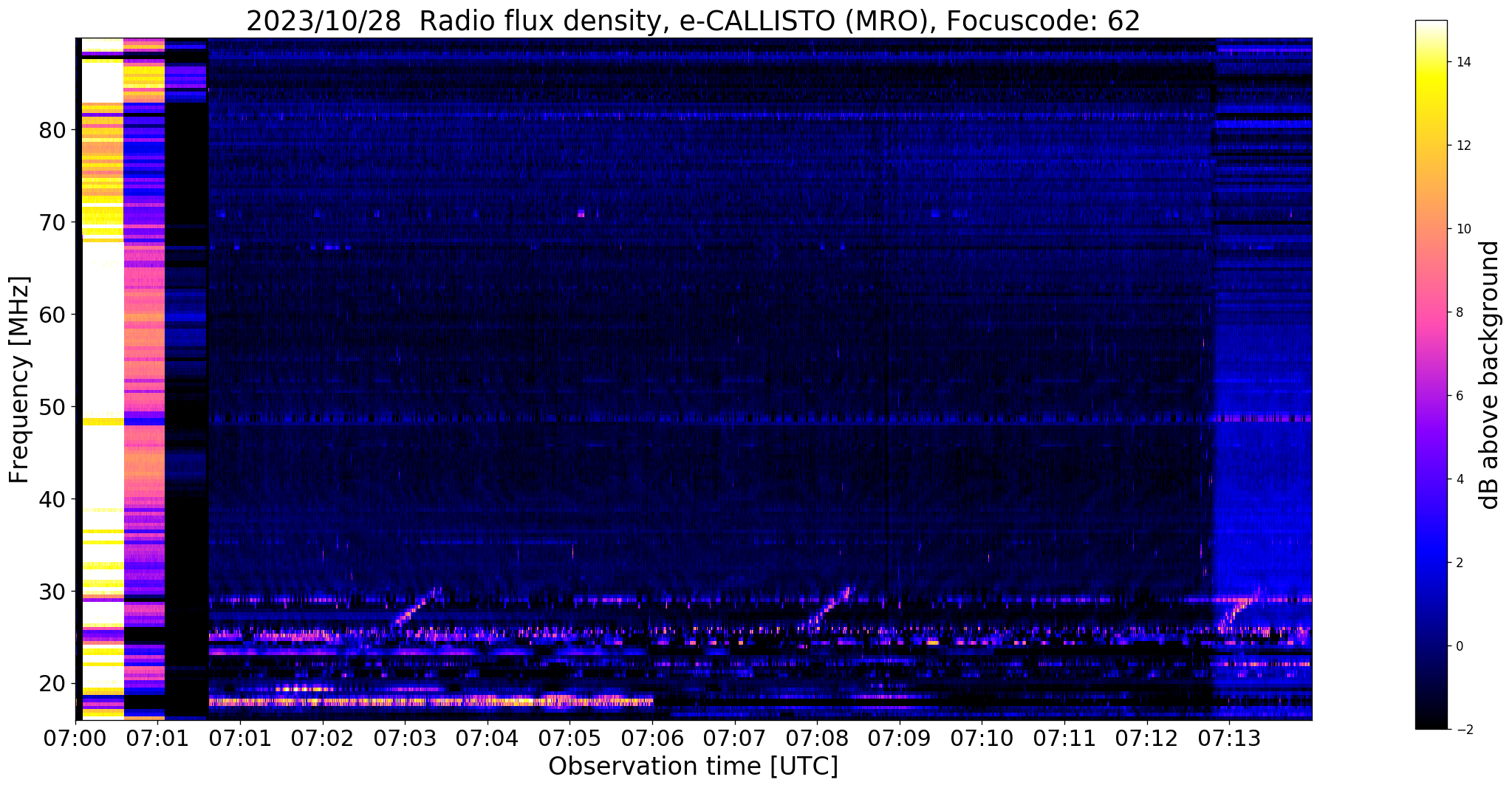
Task: Click the 07:00 time tick label
Action: [x=75, y=738]
